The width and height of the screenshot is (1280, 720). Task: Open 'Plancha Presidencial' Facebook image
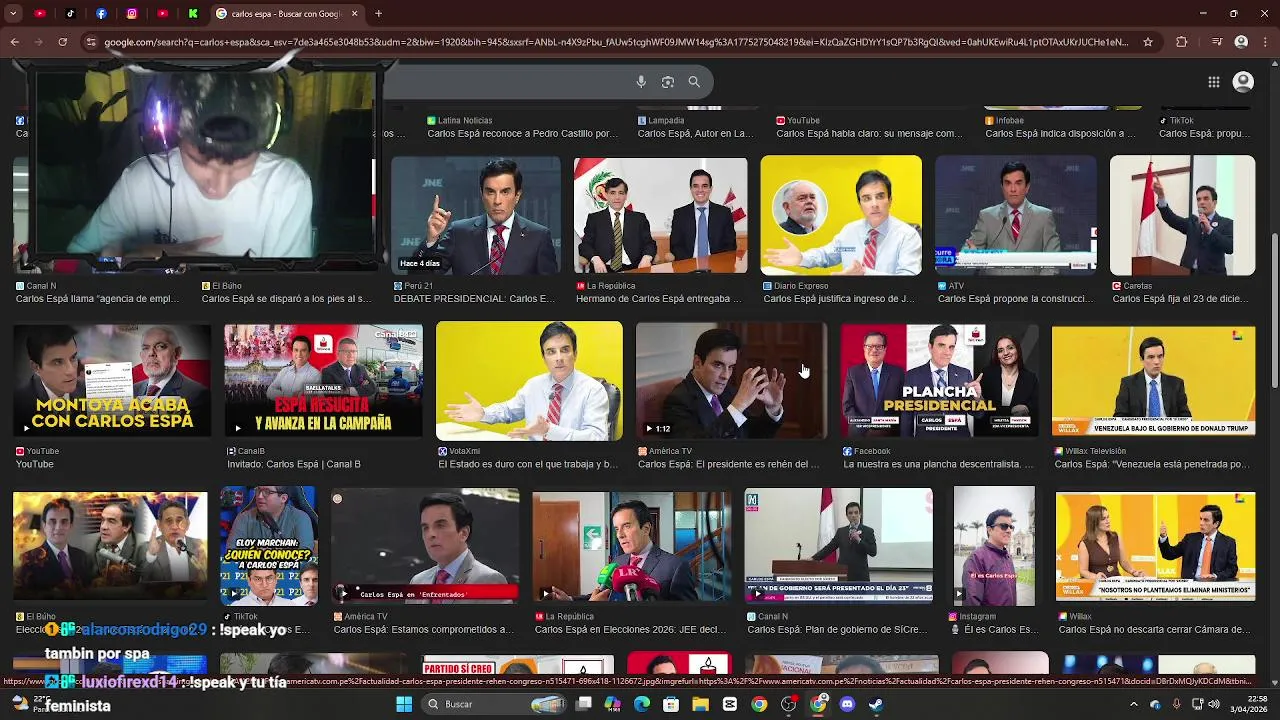(x=939, y=380)
